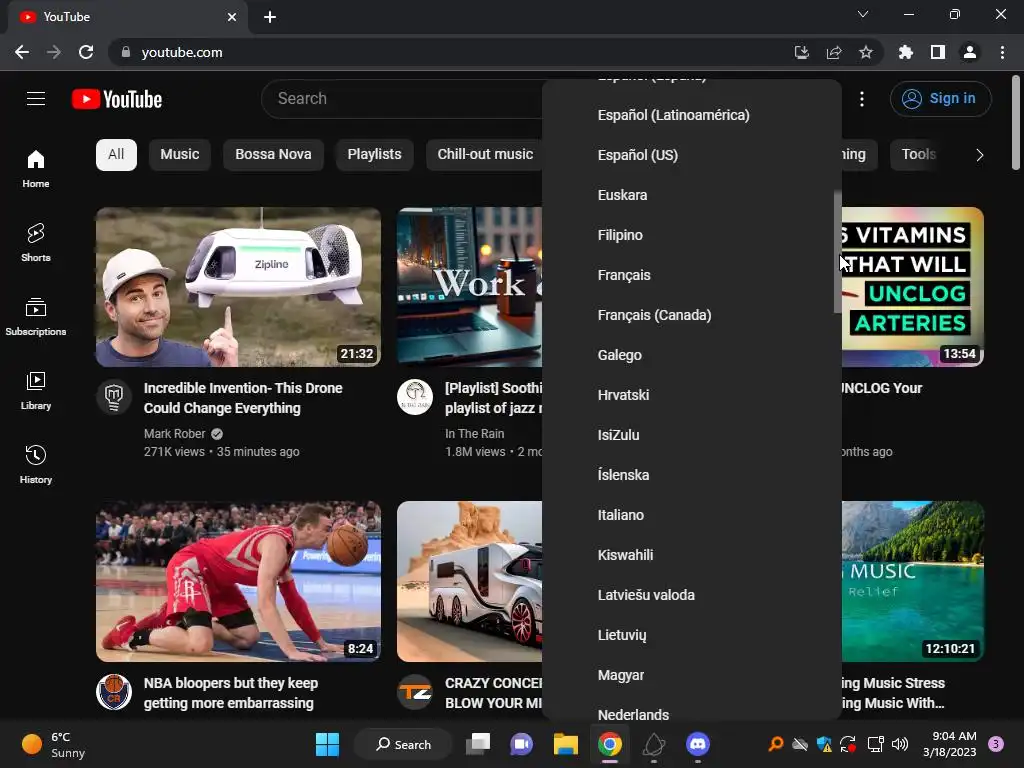Image resolution: width=1024 pixels, height=768 pixels.
Task: Open NBA bloopers video title
Action: [x=231, y=693]
